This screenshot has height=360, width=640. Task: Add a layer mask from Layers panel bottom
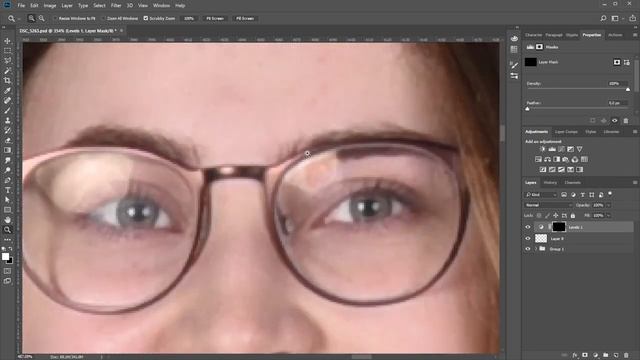click(x=585, y=355)
